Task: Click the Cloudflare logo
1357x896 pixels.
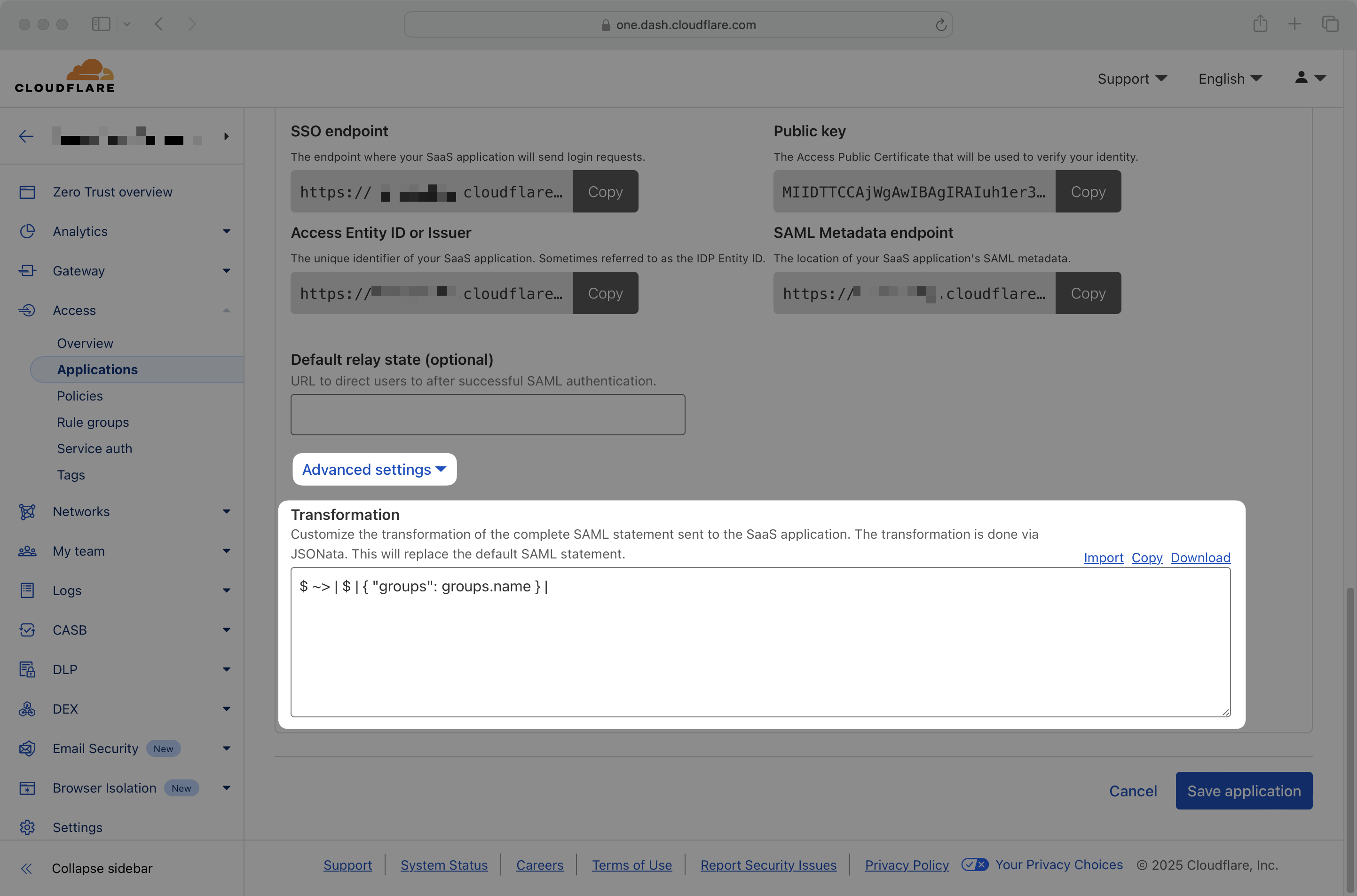Action: pos(64,76)
